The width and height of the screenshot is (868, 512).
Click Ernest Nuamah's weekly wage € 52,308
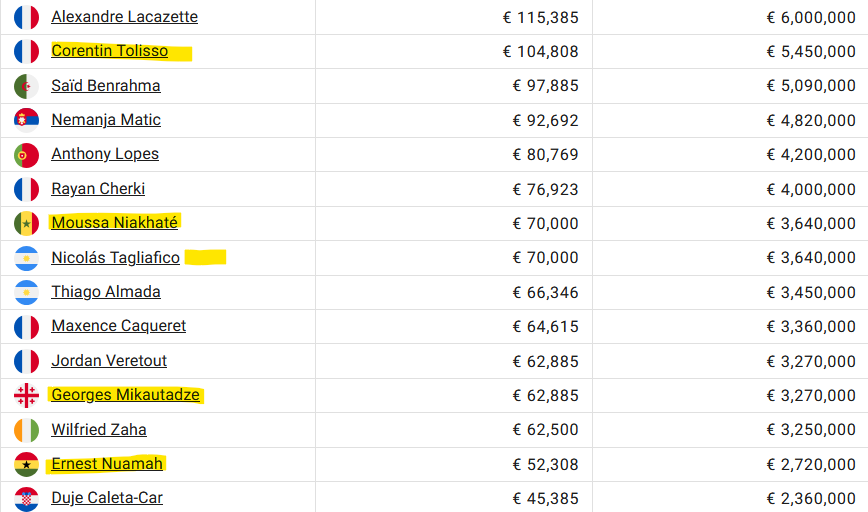coord(545,464)
